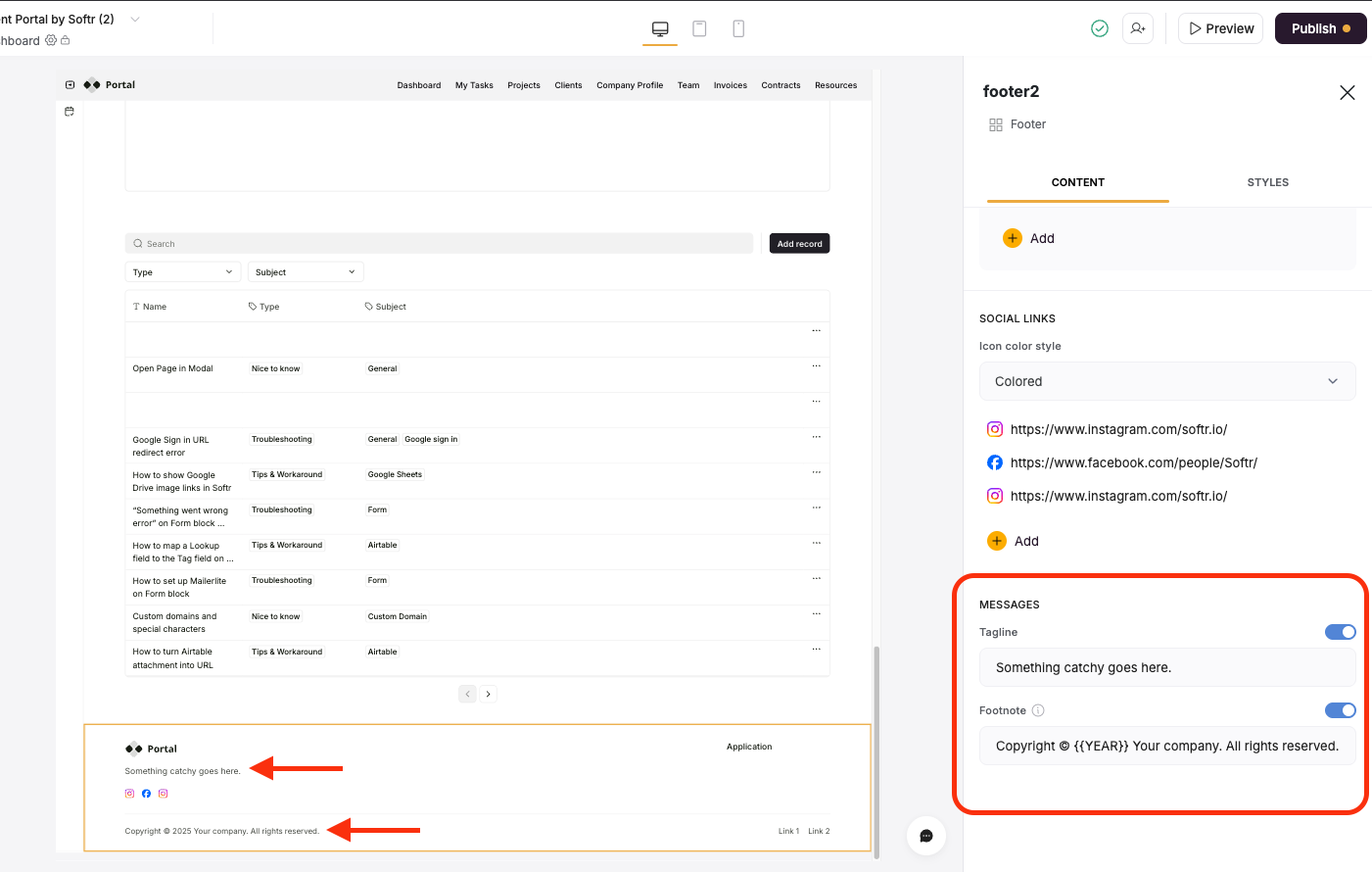This screenshot has height=872, width=1372.
Task: Click the lock icon near dashboard name
Action: (66, 40)
